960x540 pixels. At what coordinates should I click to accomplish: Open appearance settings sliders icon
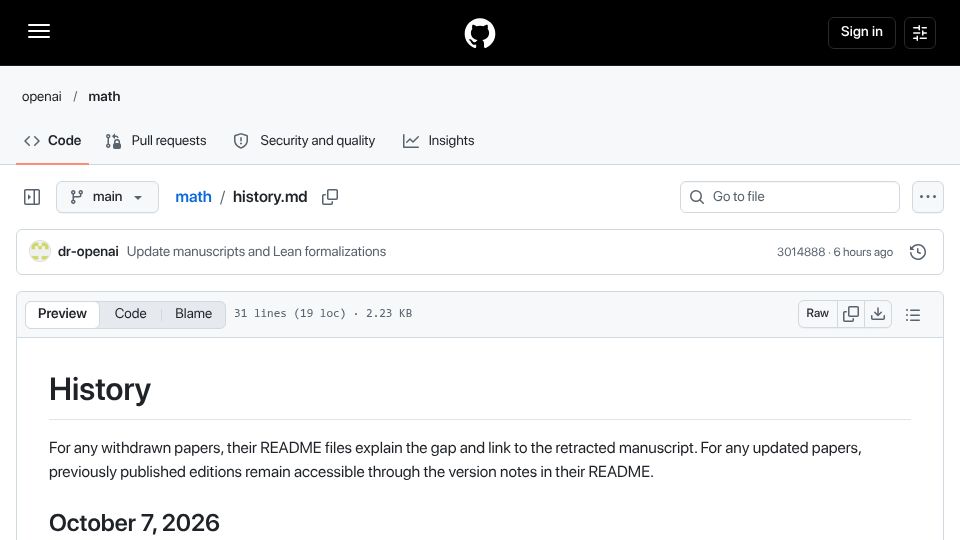pyautogui.click(x=920, y=32)
